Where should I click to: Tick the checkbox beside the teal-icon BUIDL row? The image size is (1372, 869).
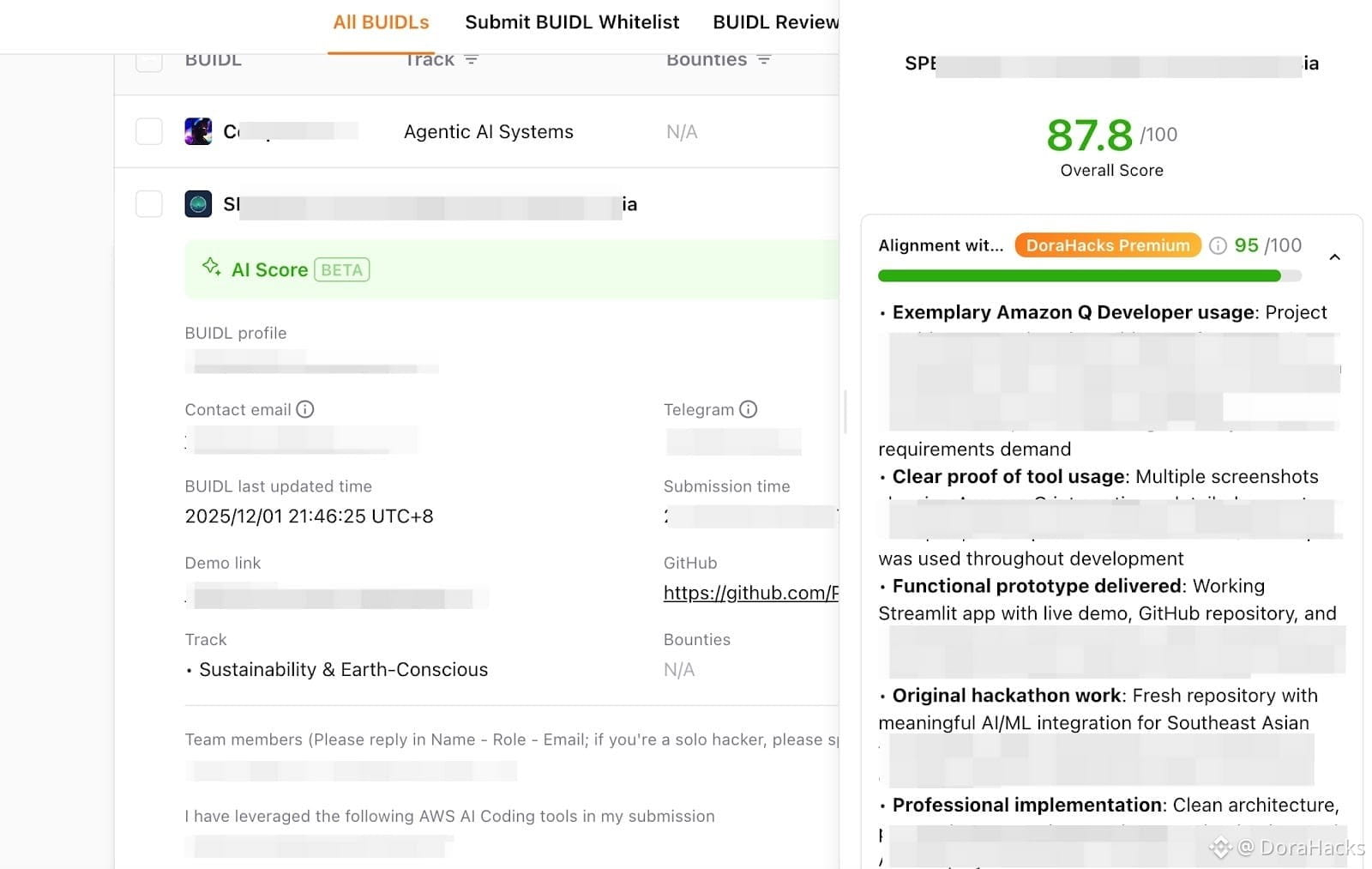point(149,203)
